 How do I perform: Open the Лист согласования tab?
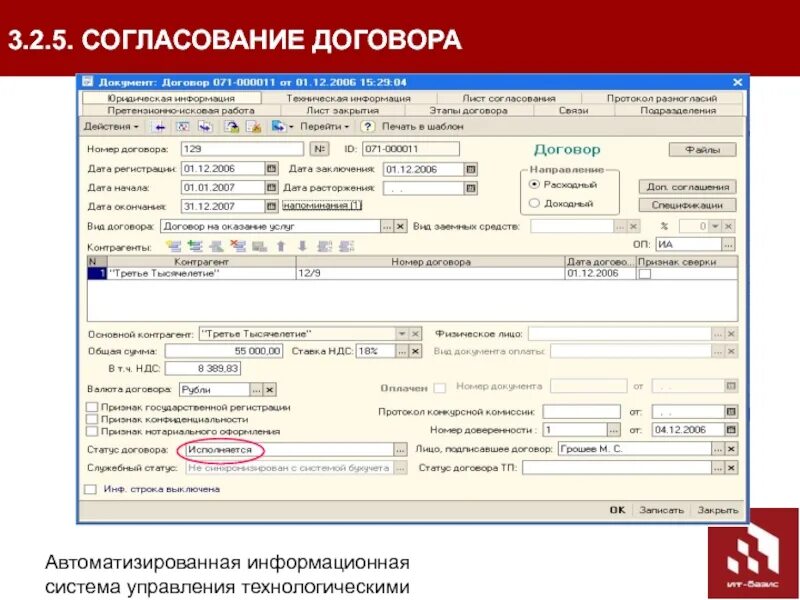point(509,98)
